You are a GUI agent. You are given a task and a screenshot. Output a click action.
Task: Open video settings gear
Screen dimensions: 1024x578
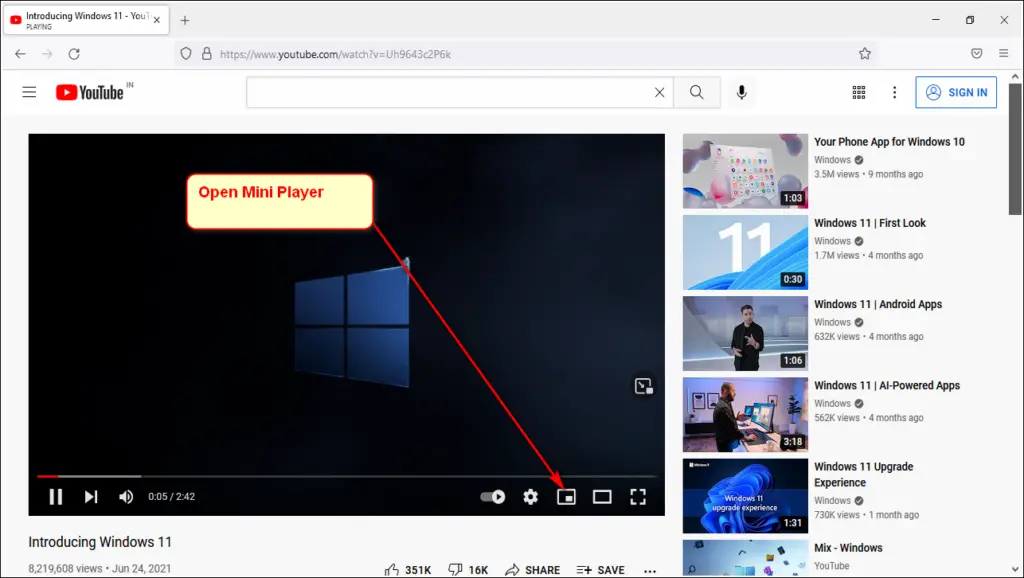(530, 497)
